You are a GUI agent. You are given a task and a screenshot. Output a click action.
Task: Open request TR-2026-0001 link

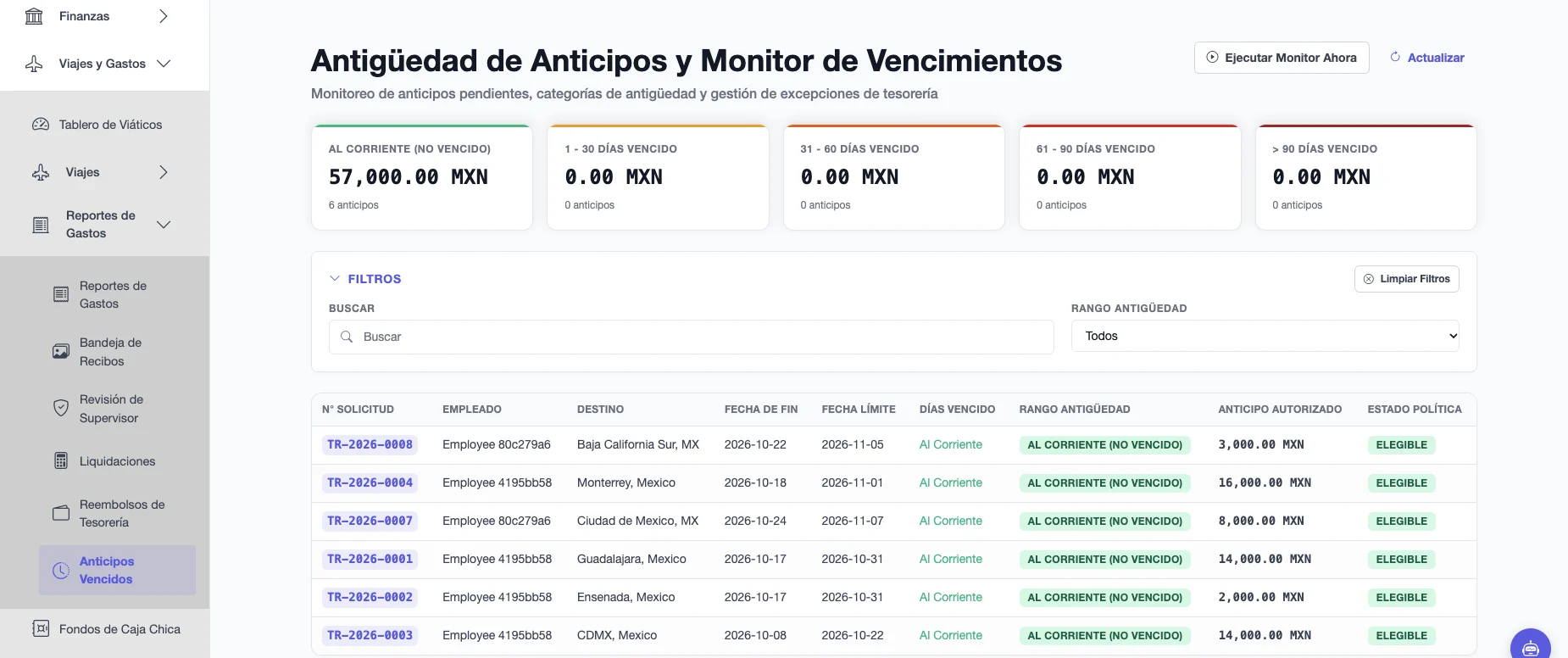point(370,560)
